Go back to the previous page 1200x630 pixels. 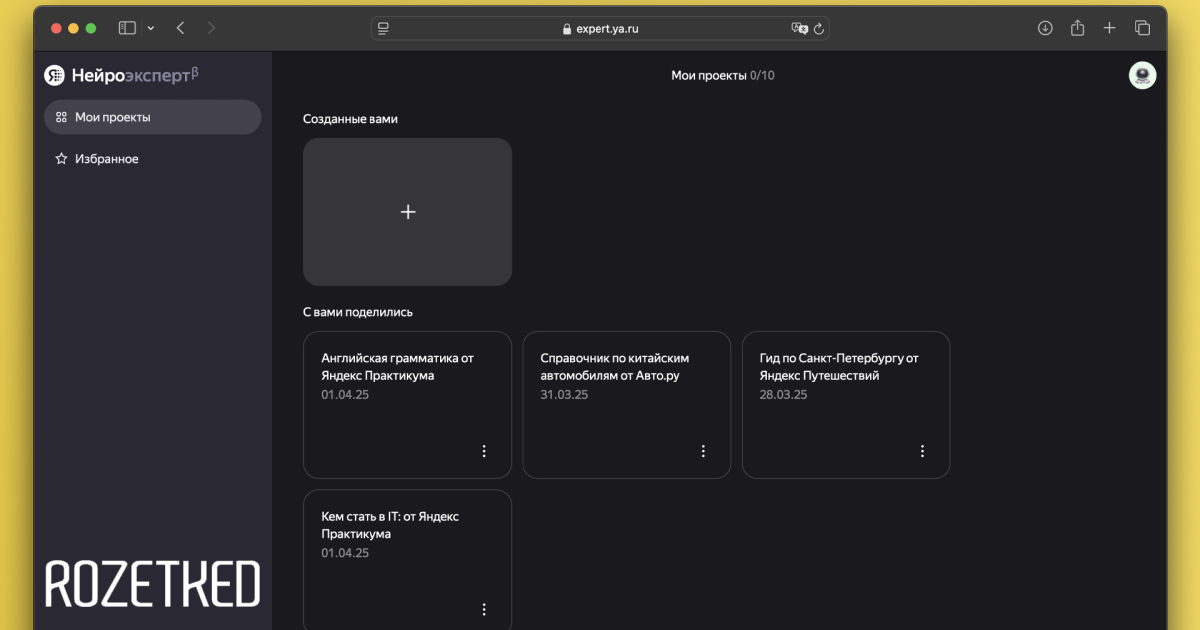[180, 28]
